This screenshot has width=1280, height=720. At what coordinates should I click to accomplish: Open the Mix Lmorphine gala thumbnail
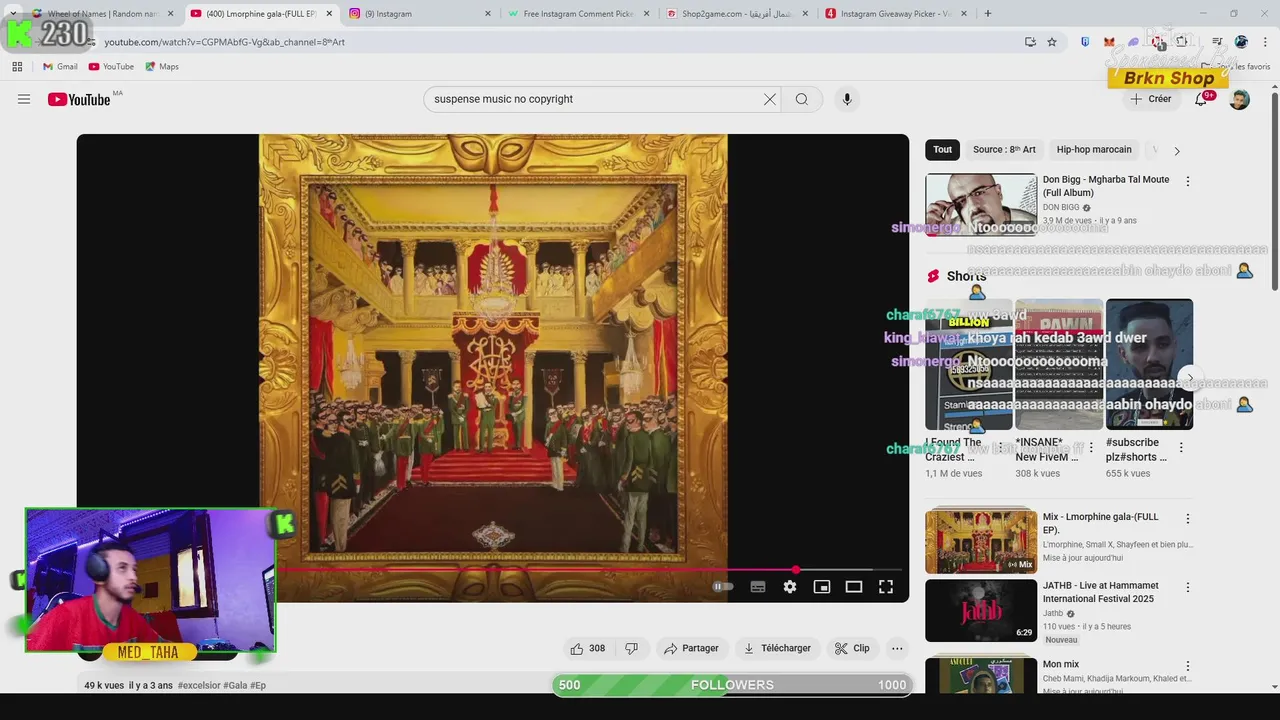(981, 541)
